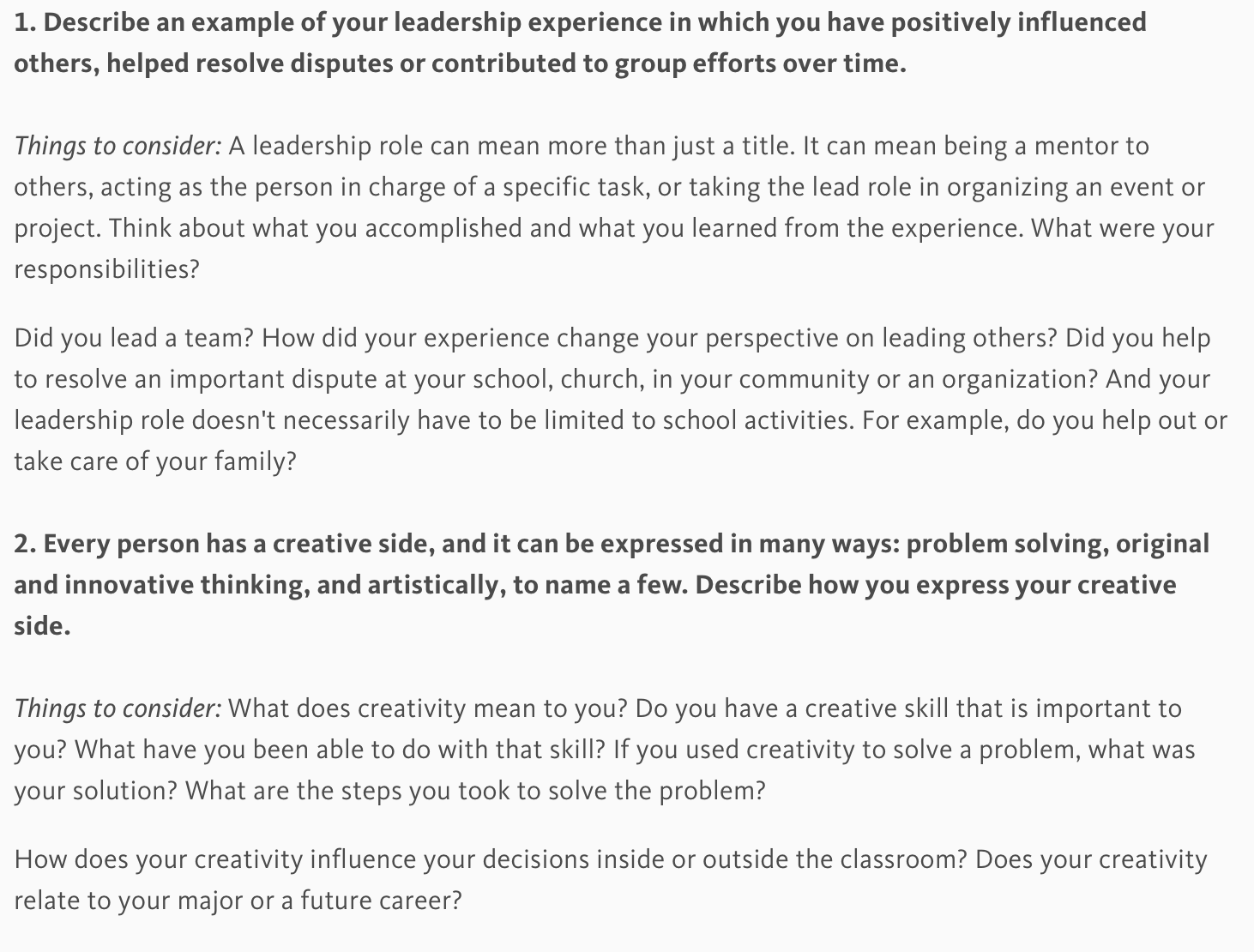This screenshot has width=1254, height=952.
Task: Click the bold word "side." ending question 2
Action: tap(41, 626)
